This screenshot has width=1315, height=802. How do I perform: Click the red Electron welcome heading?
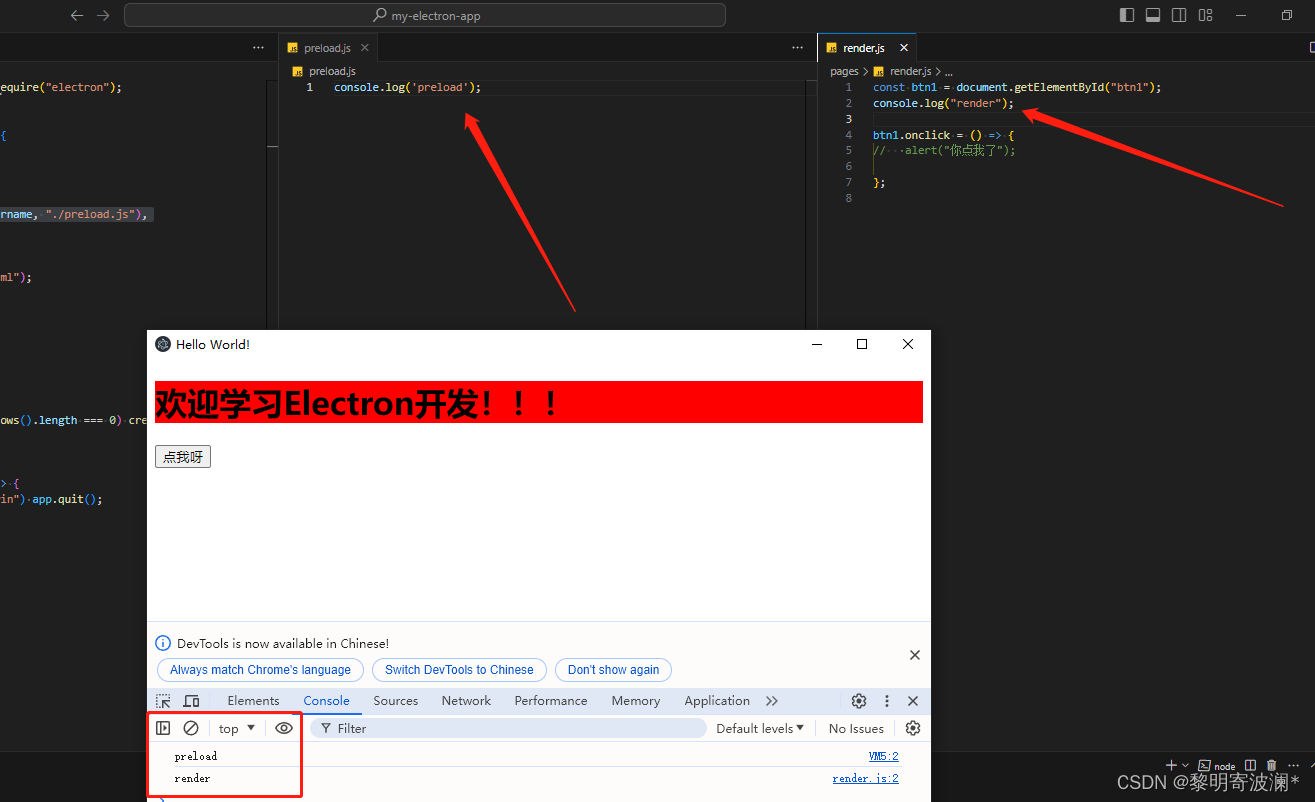point(539,402)
